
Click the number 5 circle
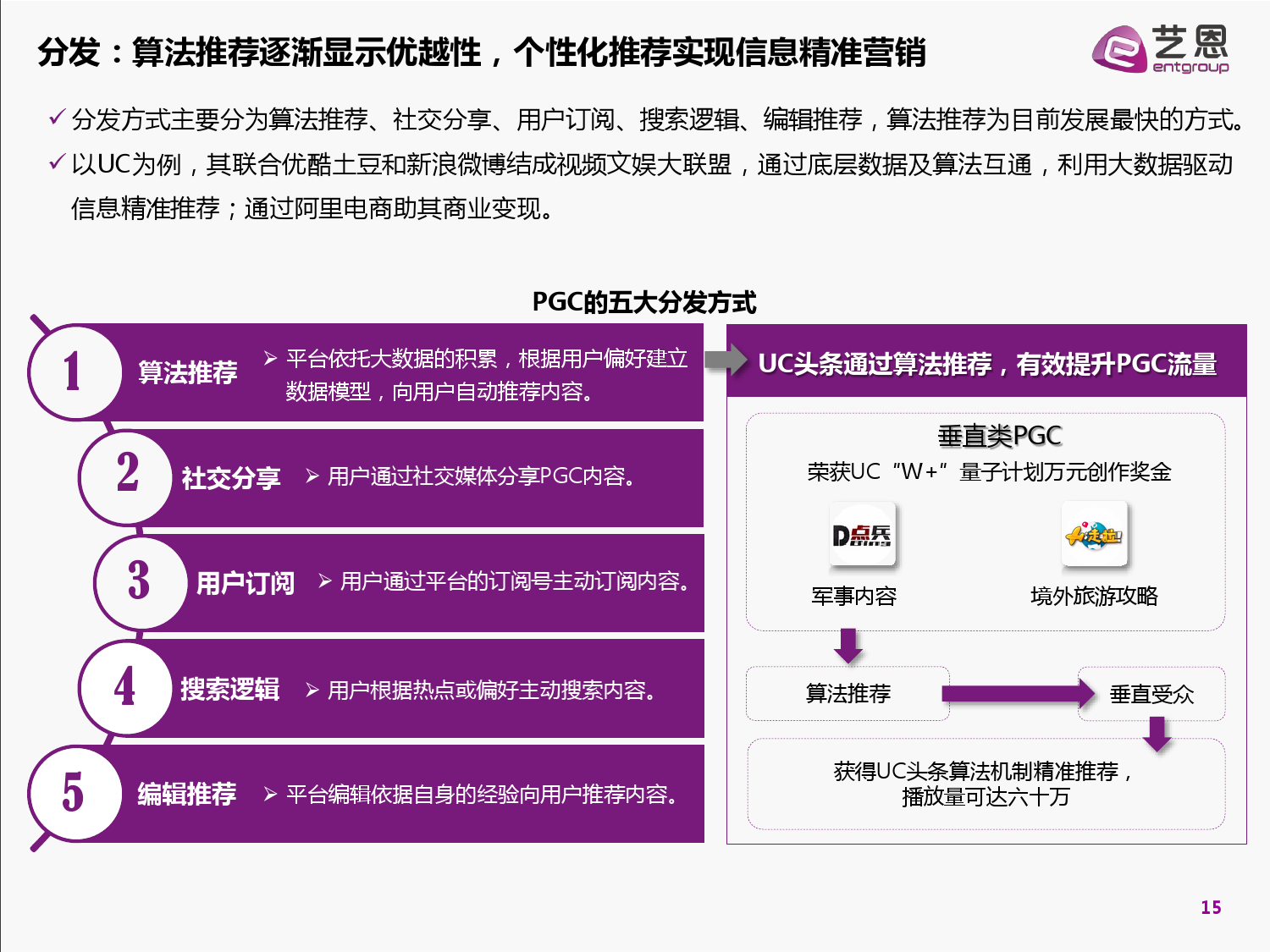(75, 793)
